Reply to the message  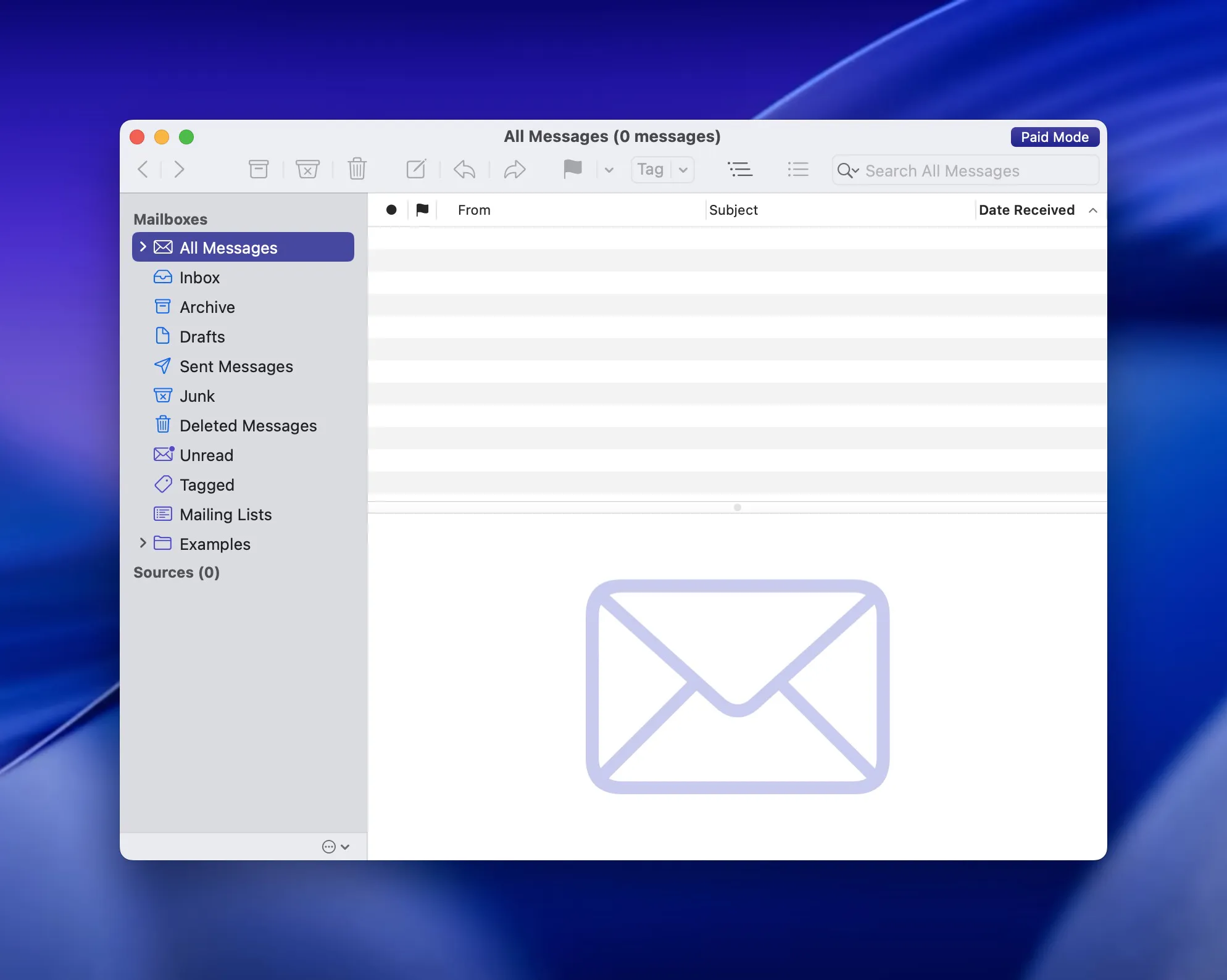(x=464, y=169)
